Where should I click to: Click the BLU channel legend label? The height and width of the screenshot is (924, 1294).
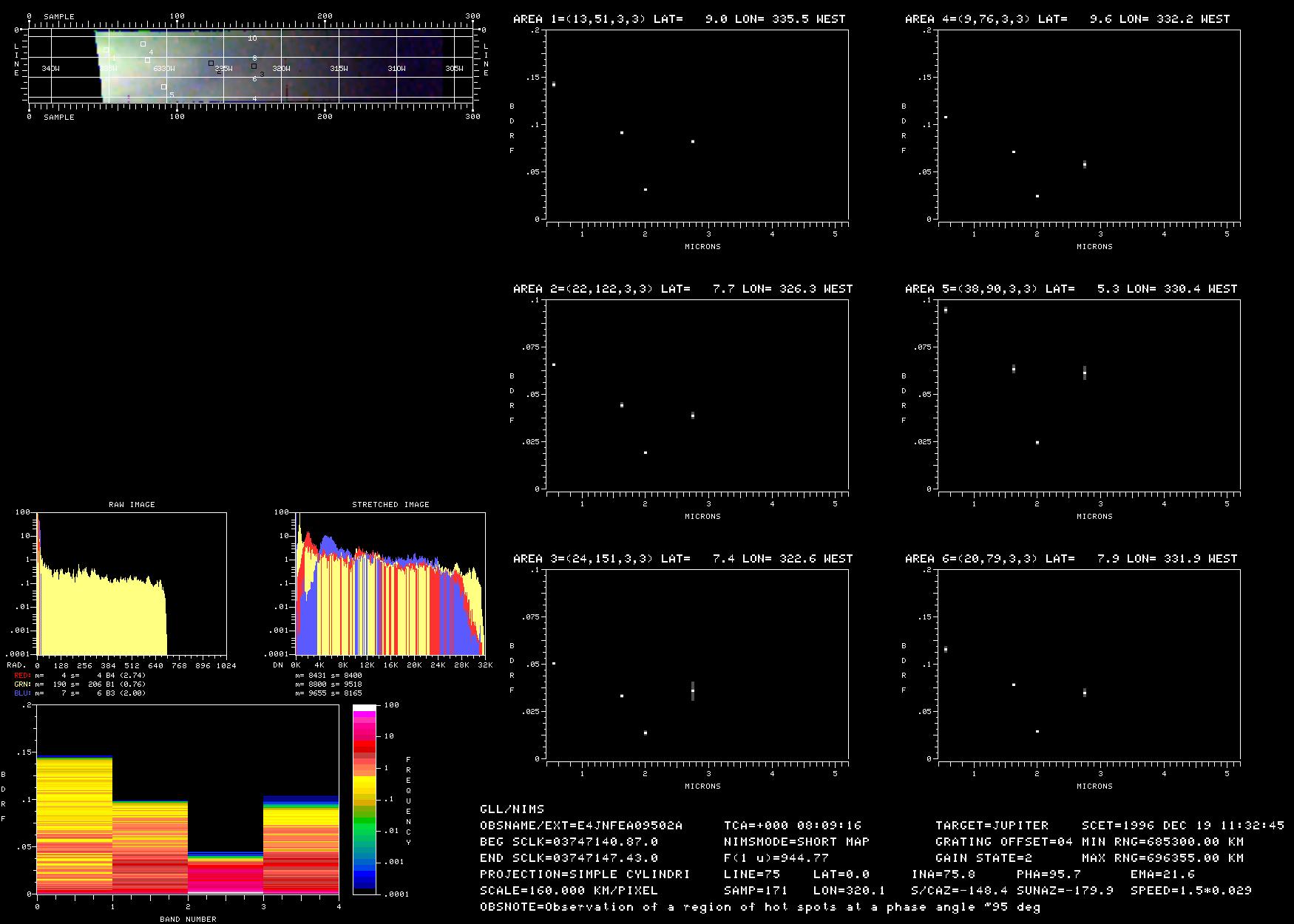pos(22,693)
